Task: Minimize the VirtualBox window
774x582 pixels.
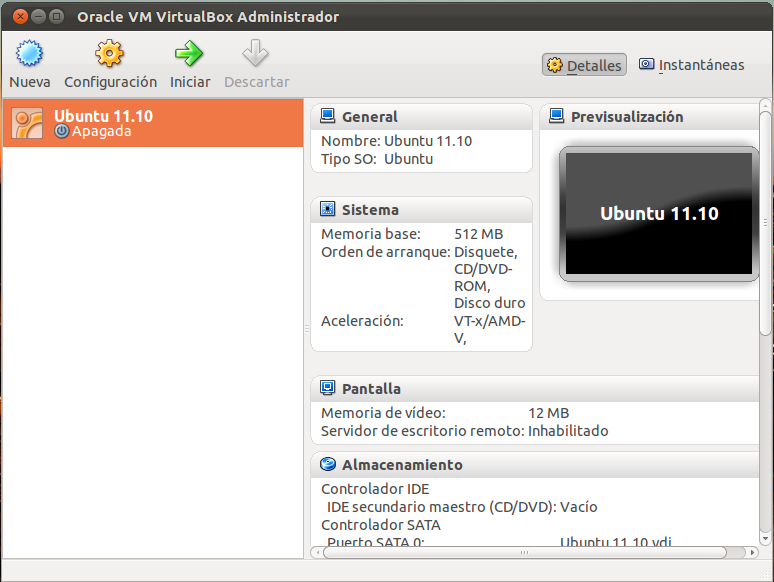Action: tap(39, 17)
